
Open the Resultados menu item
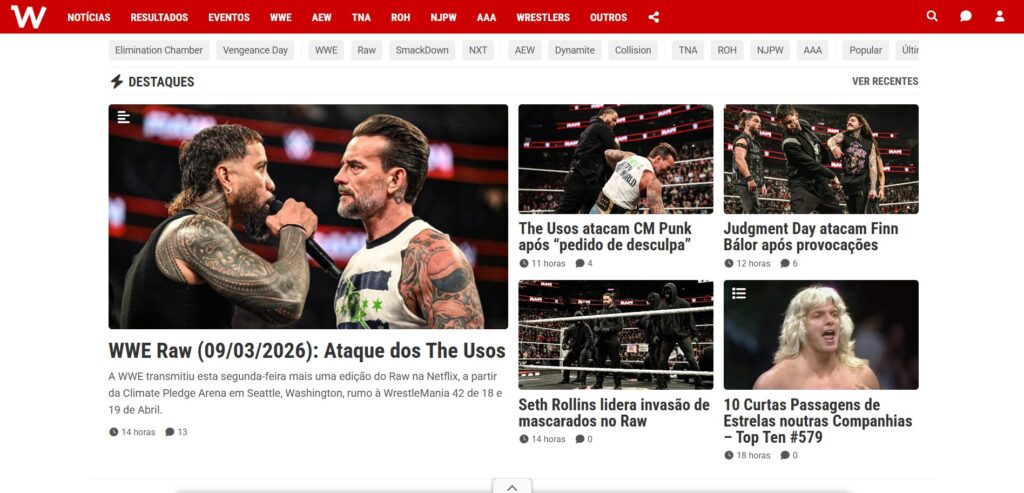pyautogui.click(x=159, y=18)
